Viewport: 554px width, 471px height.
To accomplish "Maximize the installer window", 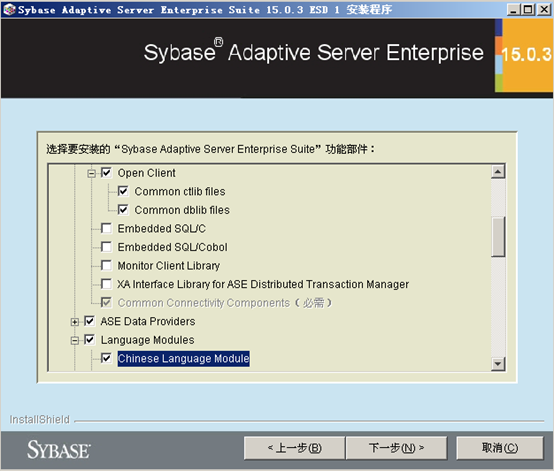I will coord(528,10).
